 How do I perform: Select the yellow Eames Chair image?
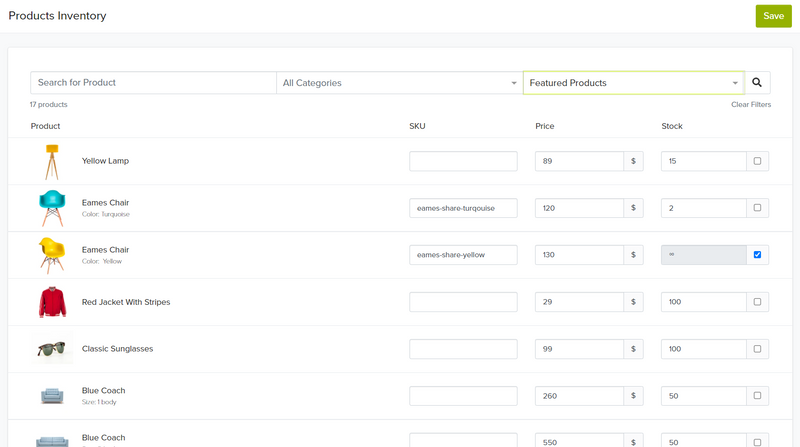tap(52, 255)
